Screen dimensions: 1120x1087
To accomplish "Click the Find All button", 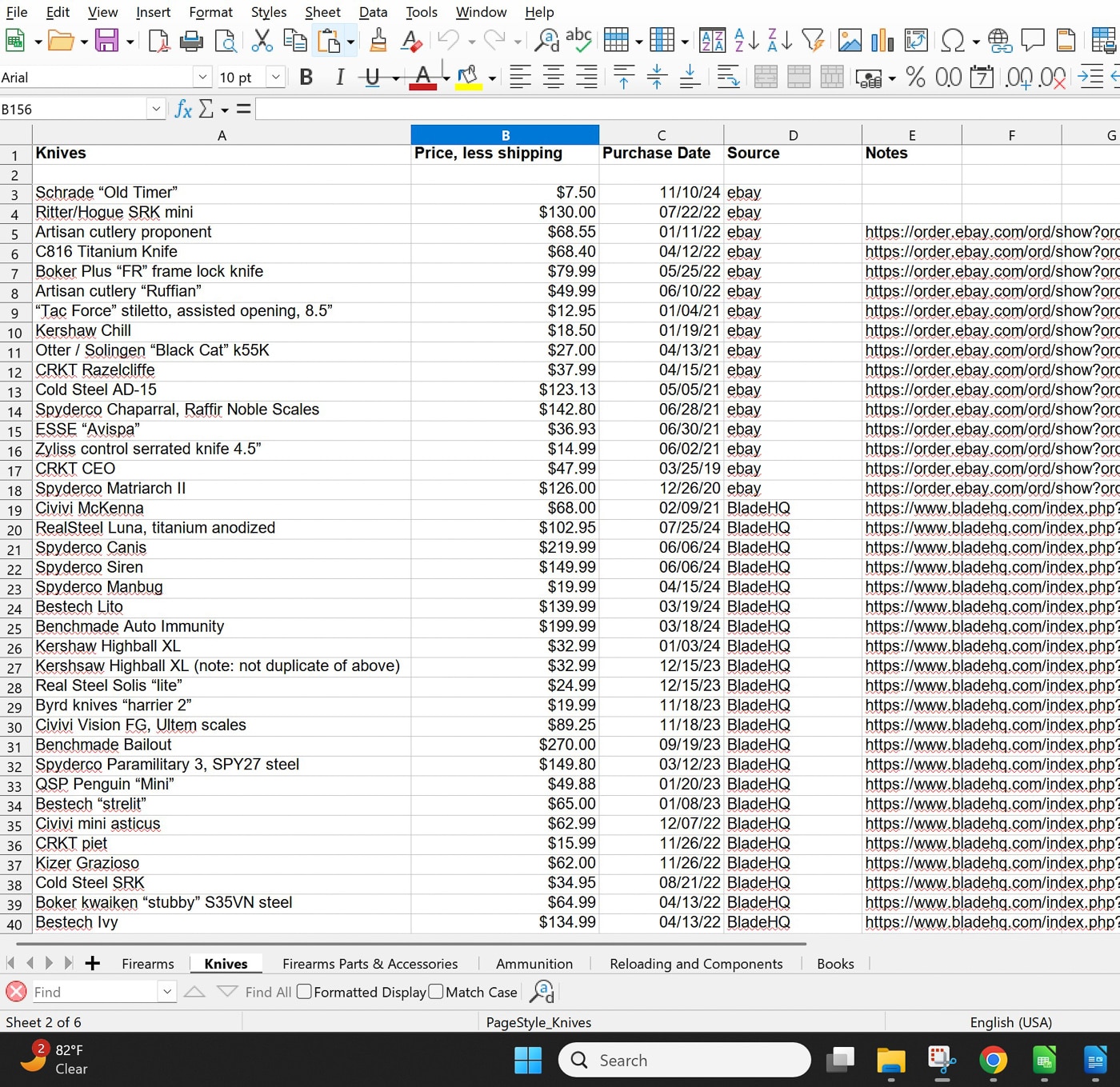I will [268, 992].
